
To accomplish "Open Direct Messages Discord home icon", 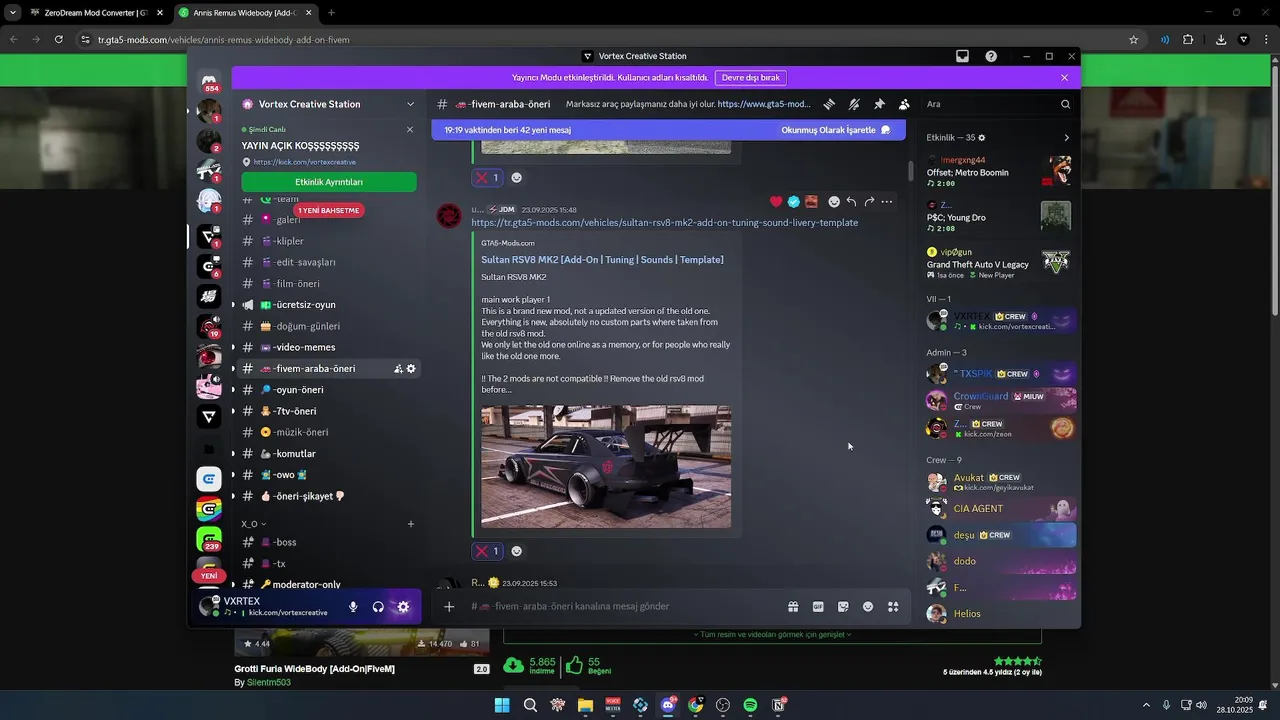I will pos(209,82).
